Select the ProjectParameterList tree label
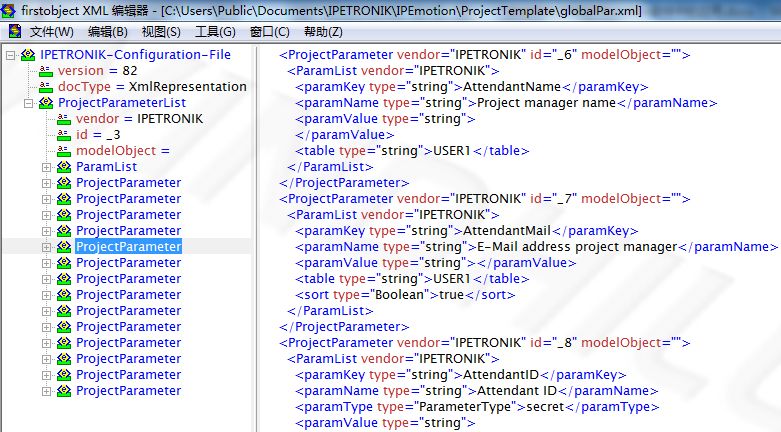This screenshot has width=781, height=432. [122, 103]
